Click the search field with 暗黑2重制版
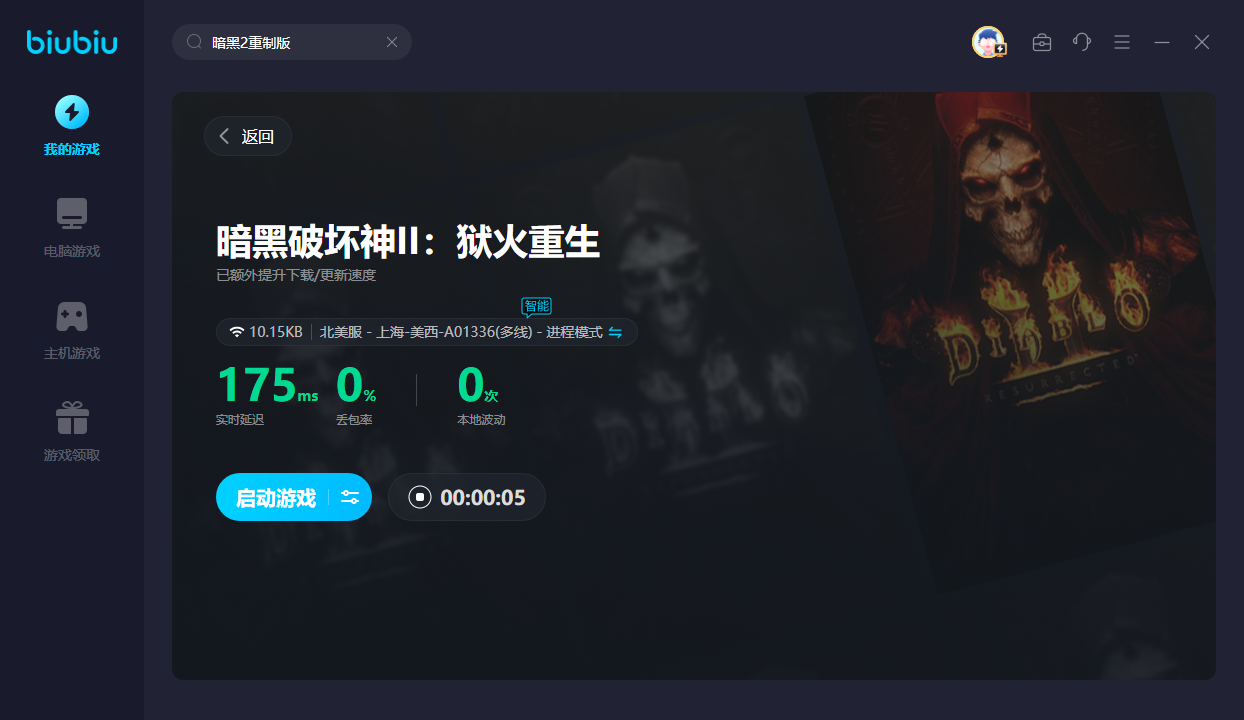The width and height of the screenshot is (1244, 720). [x=292, y=42]
